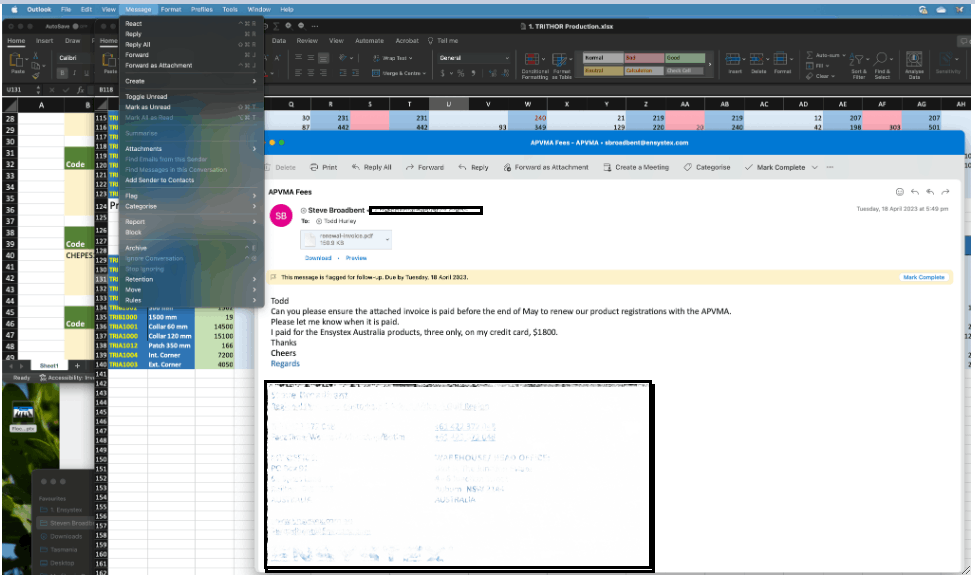Click the Preview attachment link
This screenshot has height=580, width=975.
pyautogui.click(x=356, y=258)
